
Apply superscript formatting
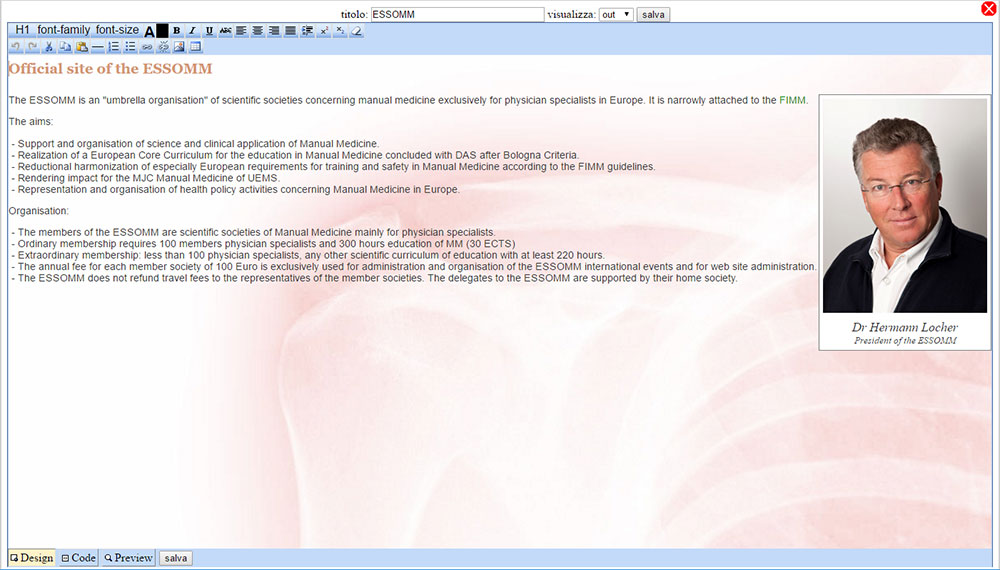click(x=324, y=31)
